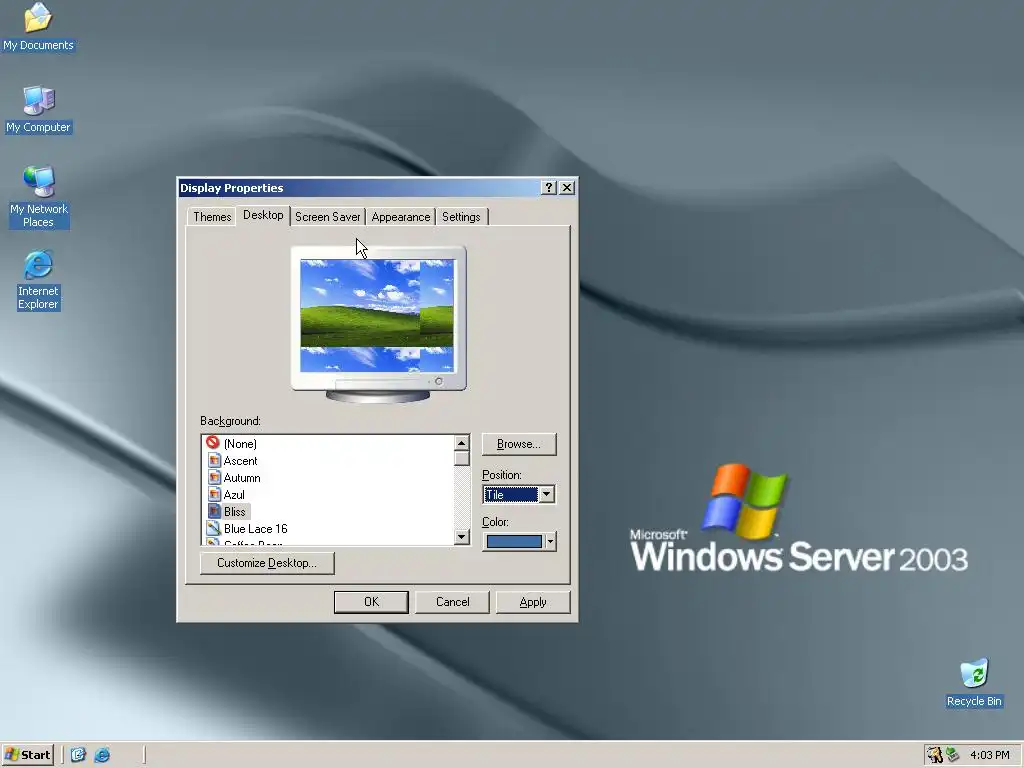Choose Autumn background
The image size is (1024, 768).
[242, 477]
